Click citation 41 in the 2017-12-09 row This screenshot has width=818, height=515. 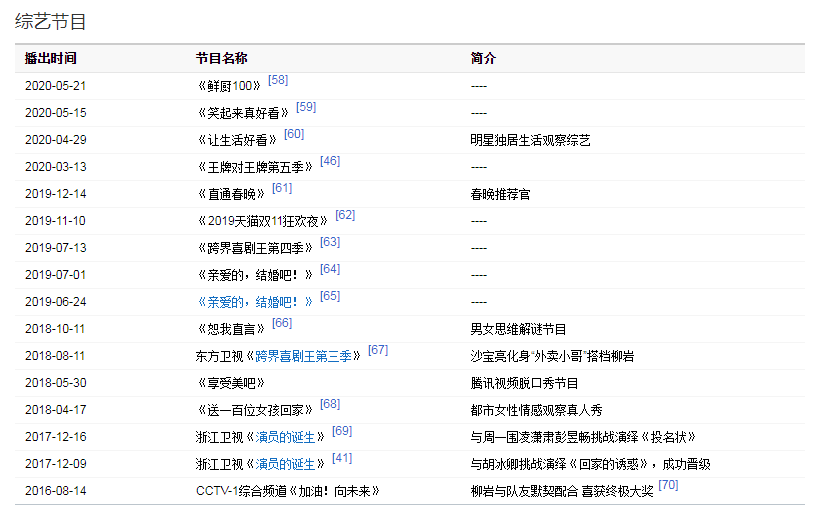[342, 458]
